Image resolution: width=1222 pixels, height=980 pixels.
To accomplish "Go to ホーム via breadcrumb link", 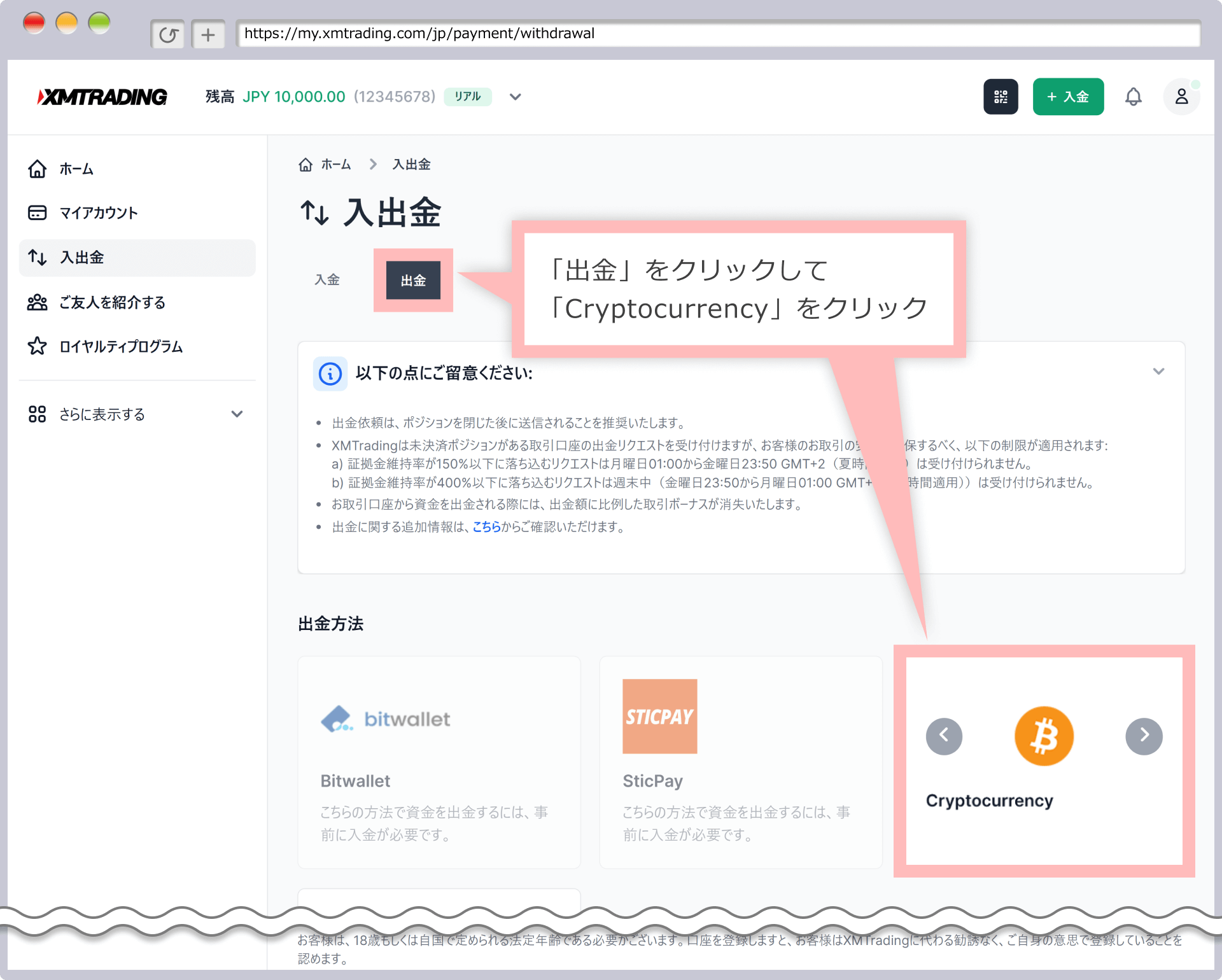I will click(336, 165).
